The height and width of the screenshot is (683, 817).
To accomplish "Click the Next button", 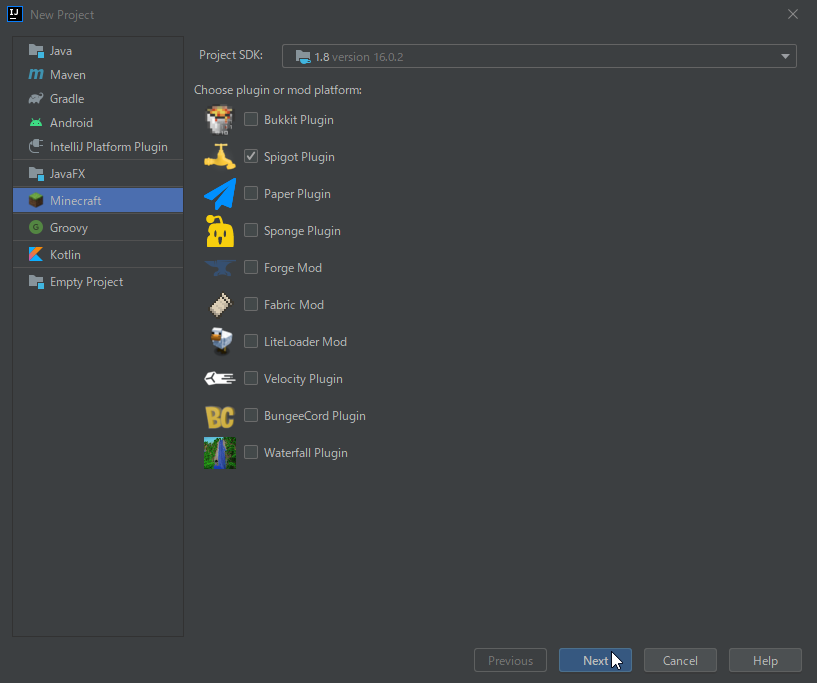I will coord(595,661).
